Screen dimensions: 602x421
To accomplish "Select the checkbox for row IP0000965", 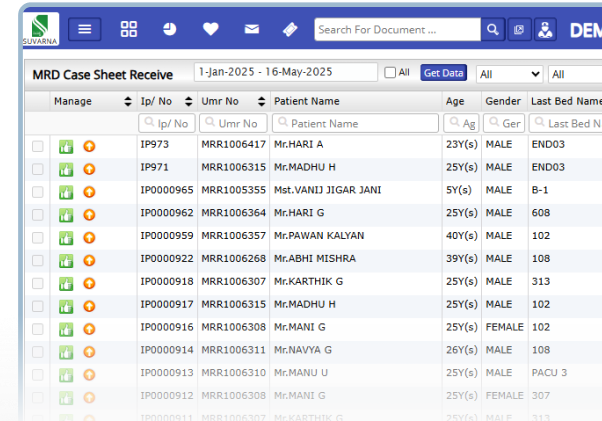I will click(x=38, y=192).
